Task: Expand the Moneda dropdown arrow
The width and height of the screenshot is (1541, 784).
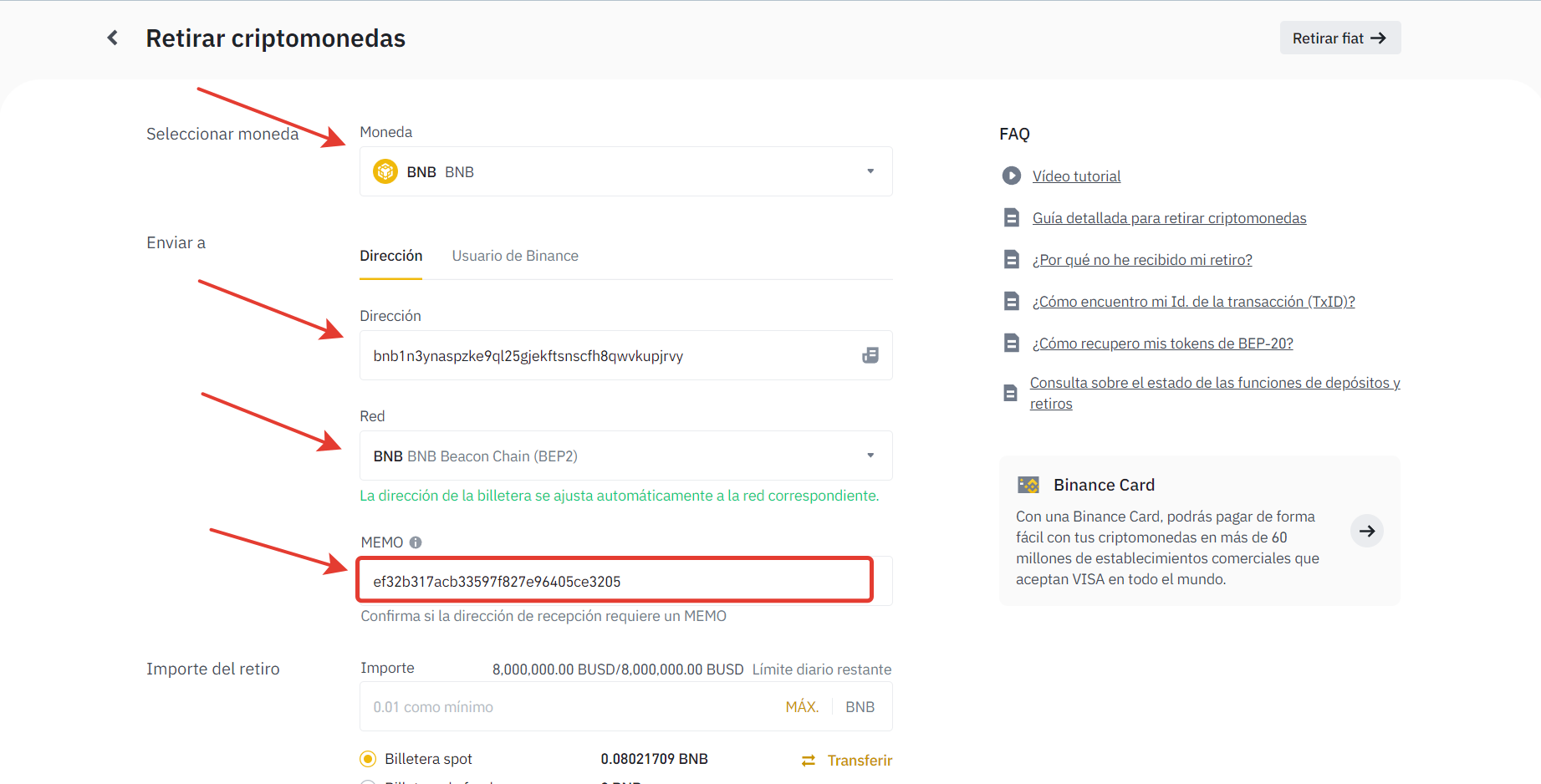Action: [x=870, y=171]
